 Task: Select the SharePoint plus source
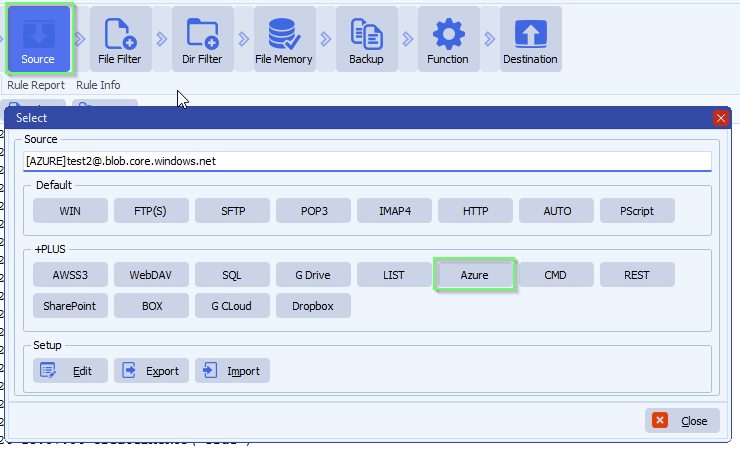click(70, 306)
